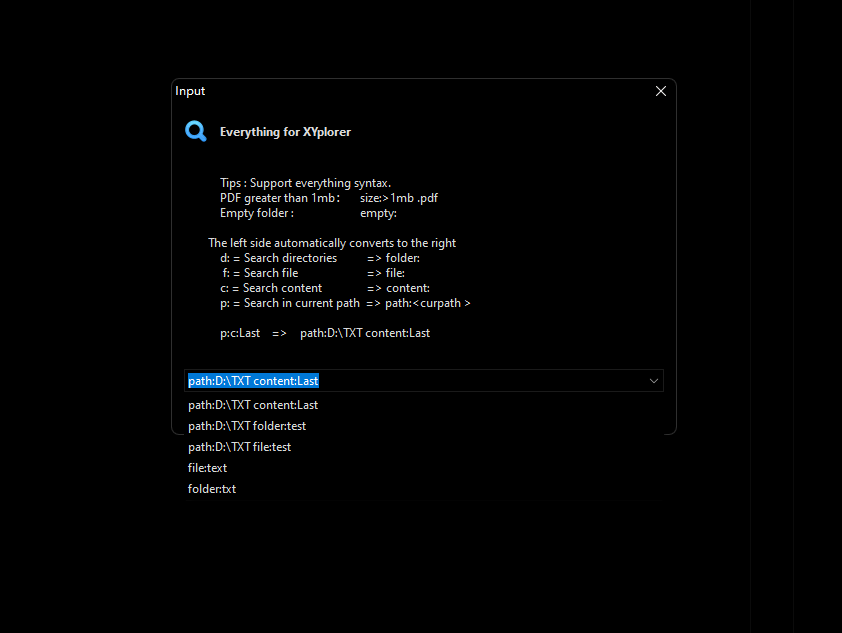Click the 'empty:' example text
The width and height of the screenshot is (842, 633).
click(x=378, y=213)
